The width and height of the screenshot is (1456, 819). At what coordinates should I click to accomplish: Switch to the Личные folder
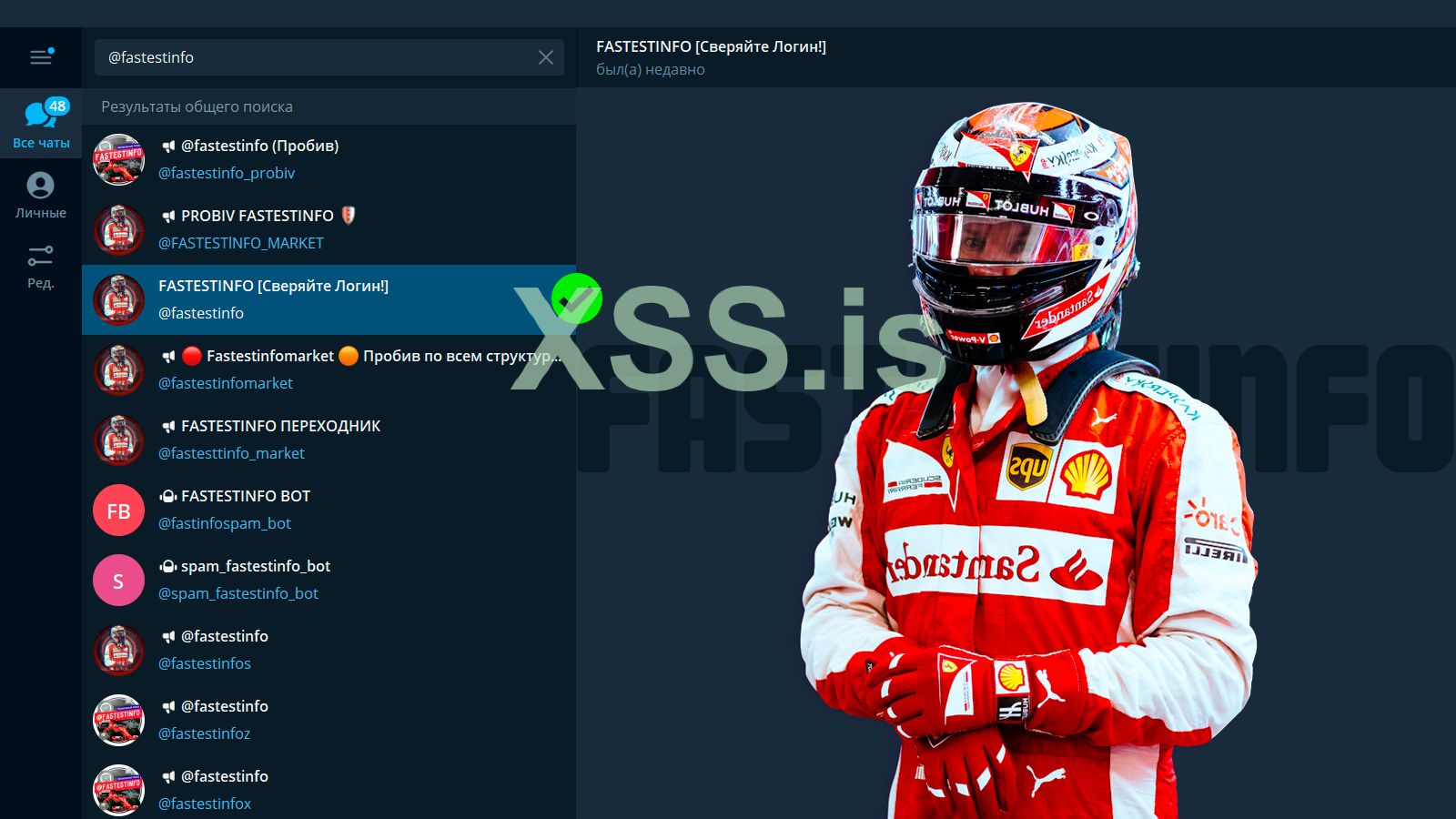[x=41, y=195]
